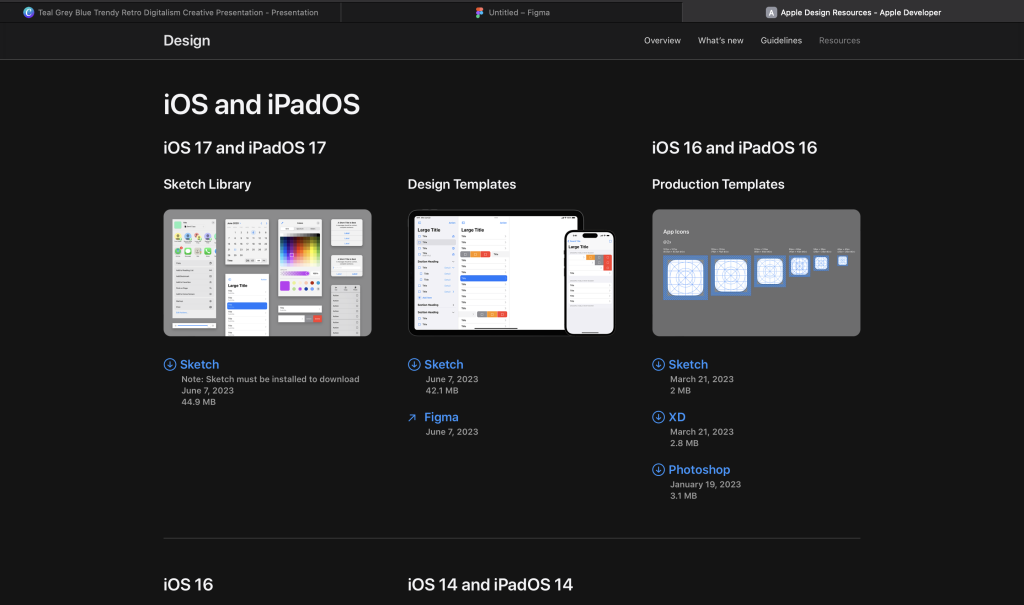This screenshot has height=605, width=1024.
Task: Download Production Templates Sketch file (2 MB)
Action: click(688, 365)
